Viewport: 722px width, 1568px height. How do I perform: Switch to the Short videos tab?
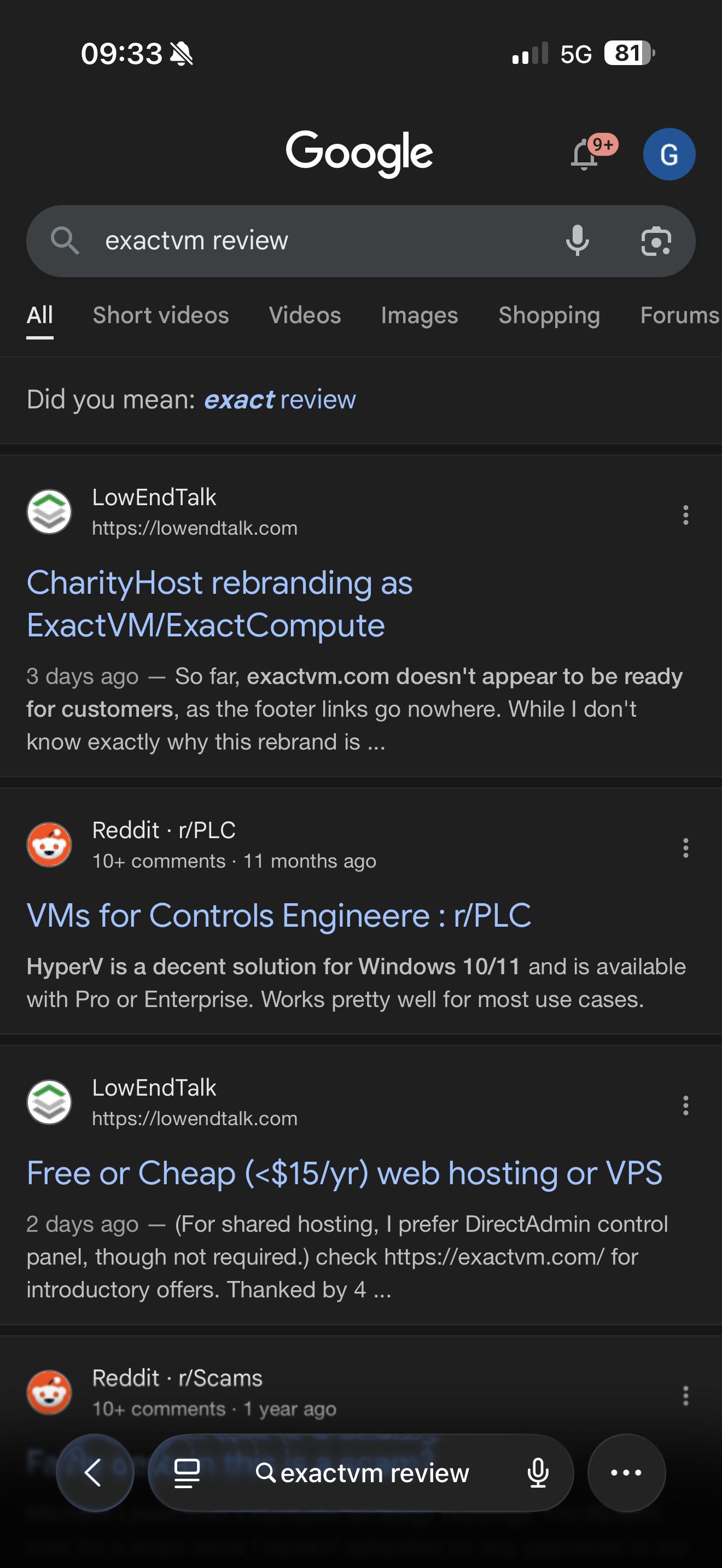tap(161, 315)
